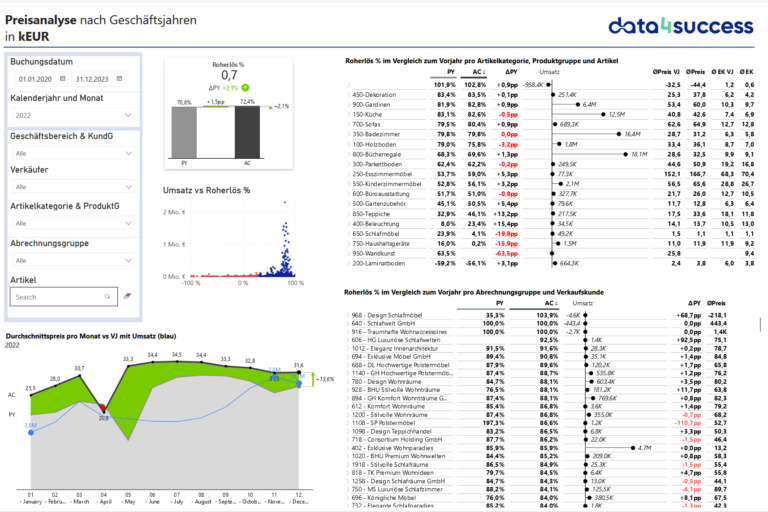The image size is (768, 512).
Task: Click the 1108 - SP Polstermöbel row label
Action: tap(383, 423)
